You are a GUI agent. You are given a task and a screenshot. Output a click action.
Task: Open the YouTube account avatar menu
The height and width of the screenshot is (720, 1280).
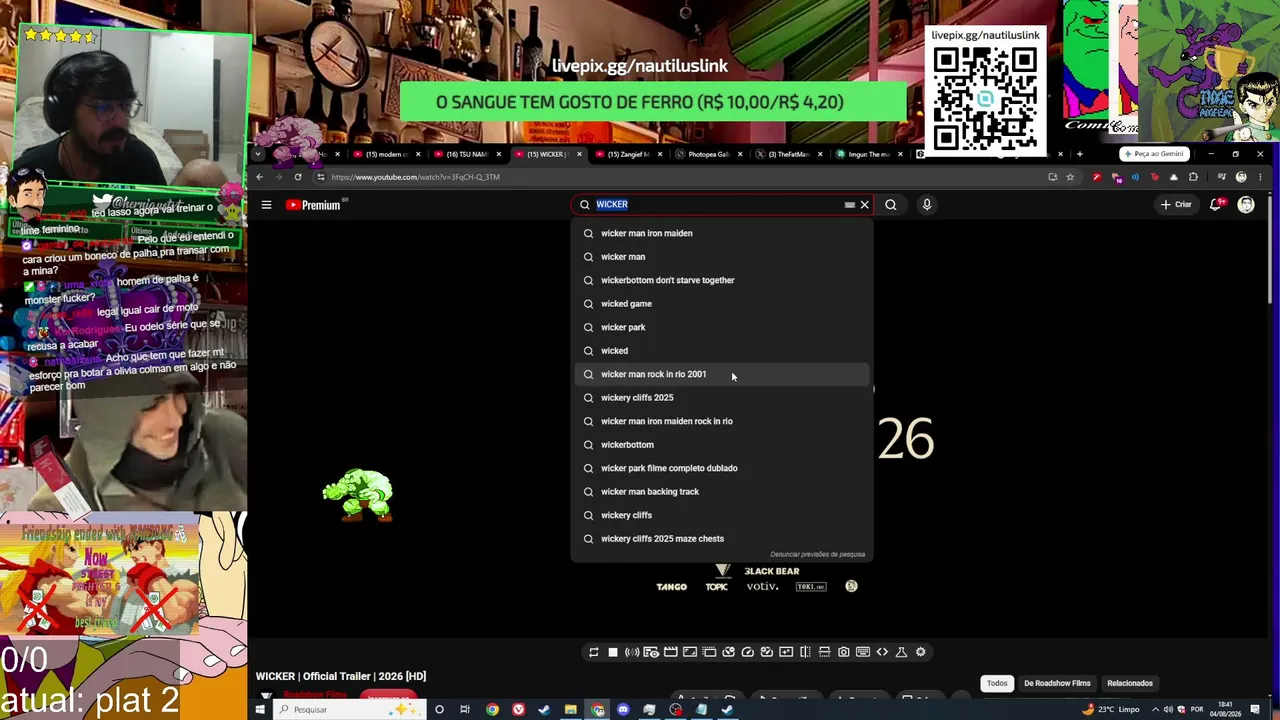(1246, 205)
